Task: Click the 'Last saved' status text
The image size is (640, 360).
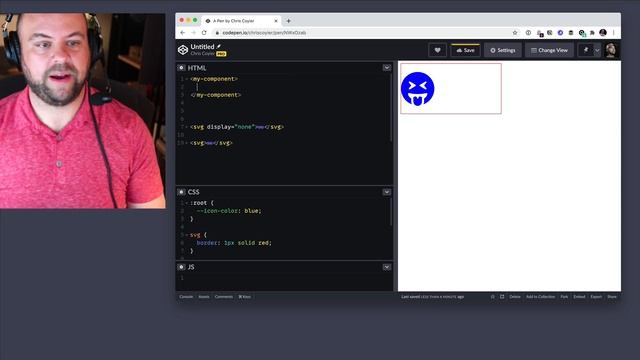Action: click(x=433, y=297)
